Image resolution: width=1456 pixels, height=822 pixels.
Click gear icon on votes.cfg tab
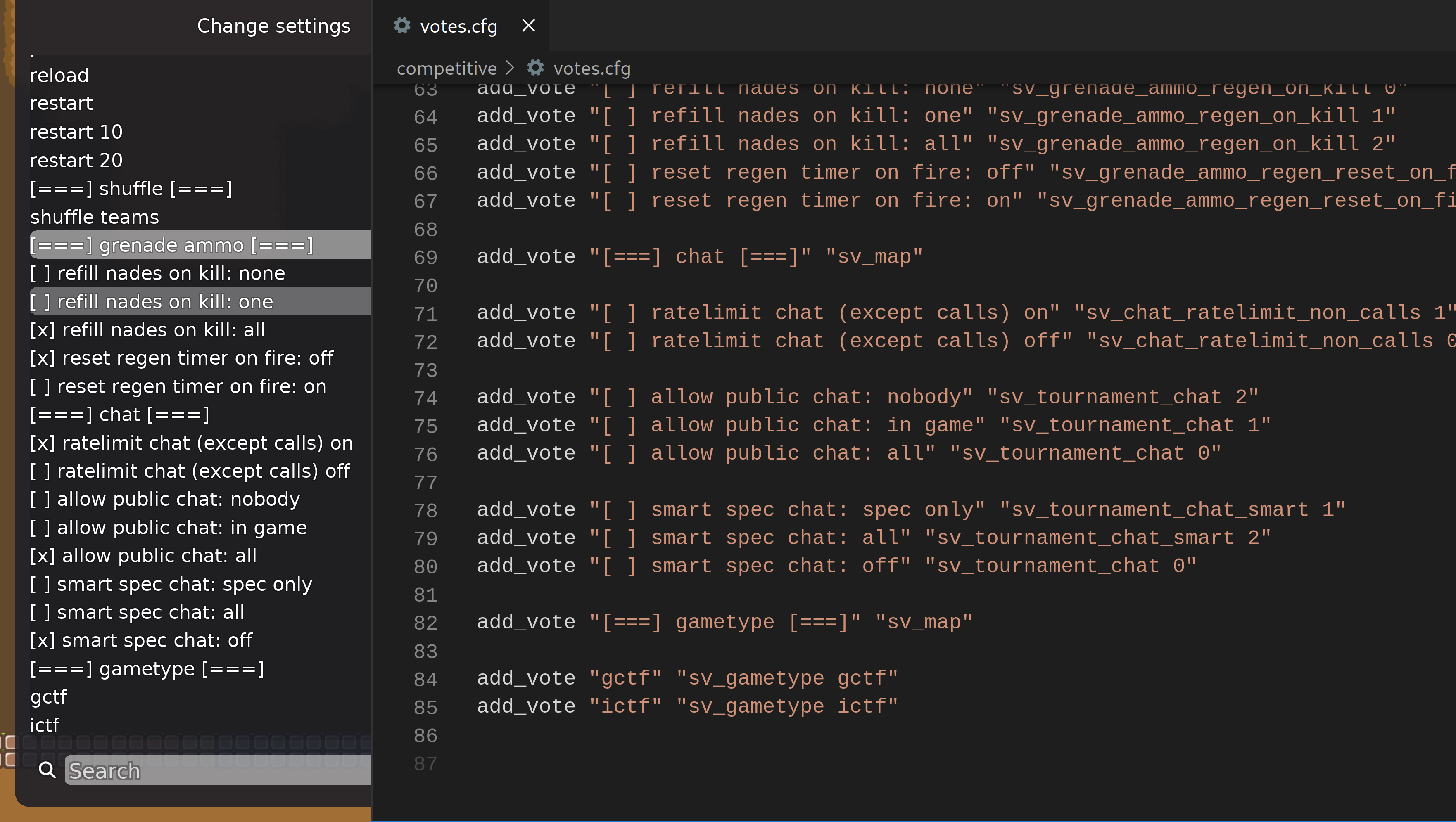coord(402,26)
